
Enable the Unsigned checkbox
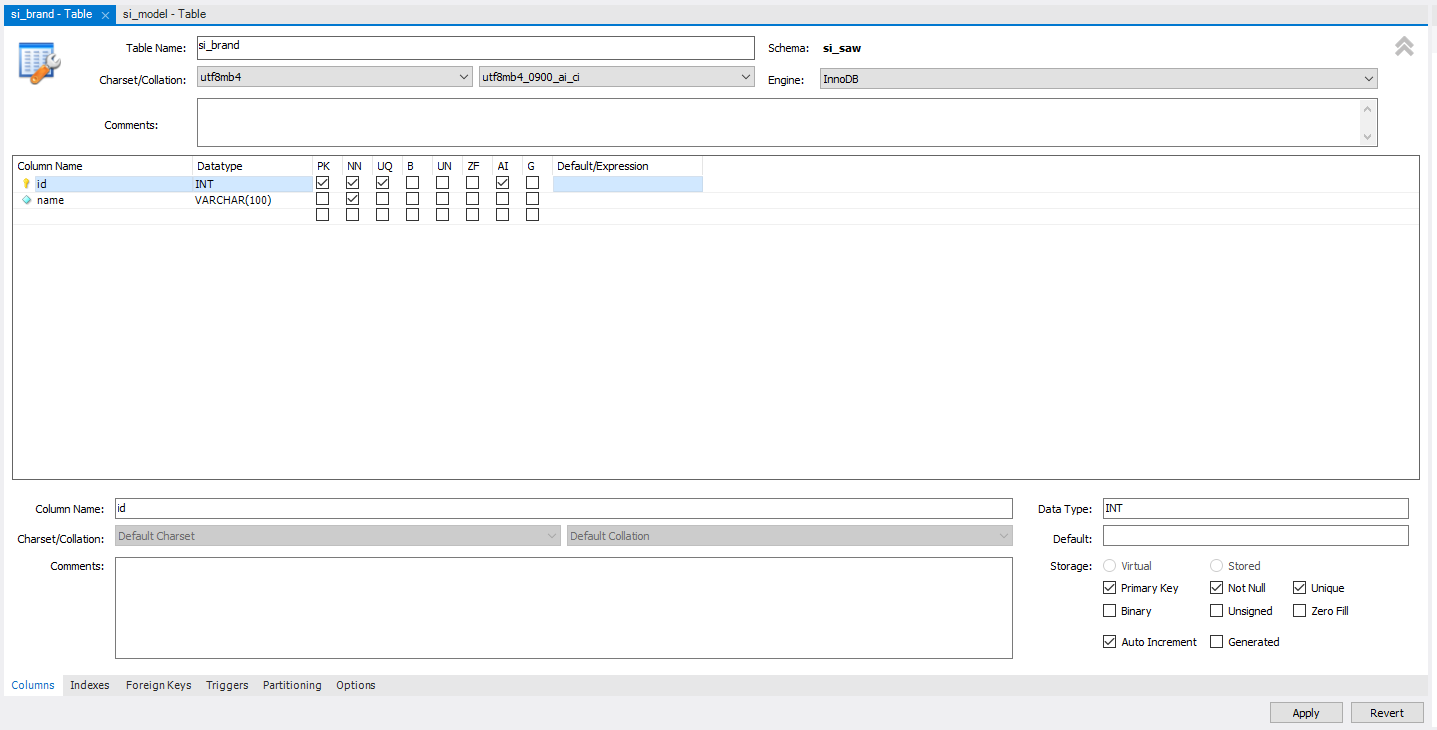point(1217,611)
